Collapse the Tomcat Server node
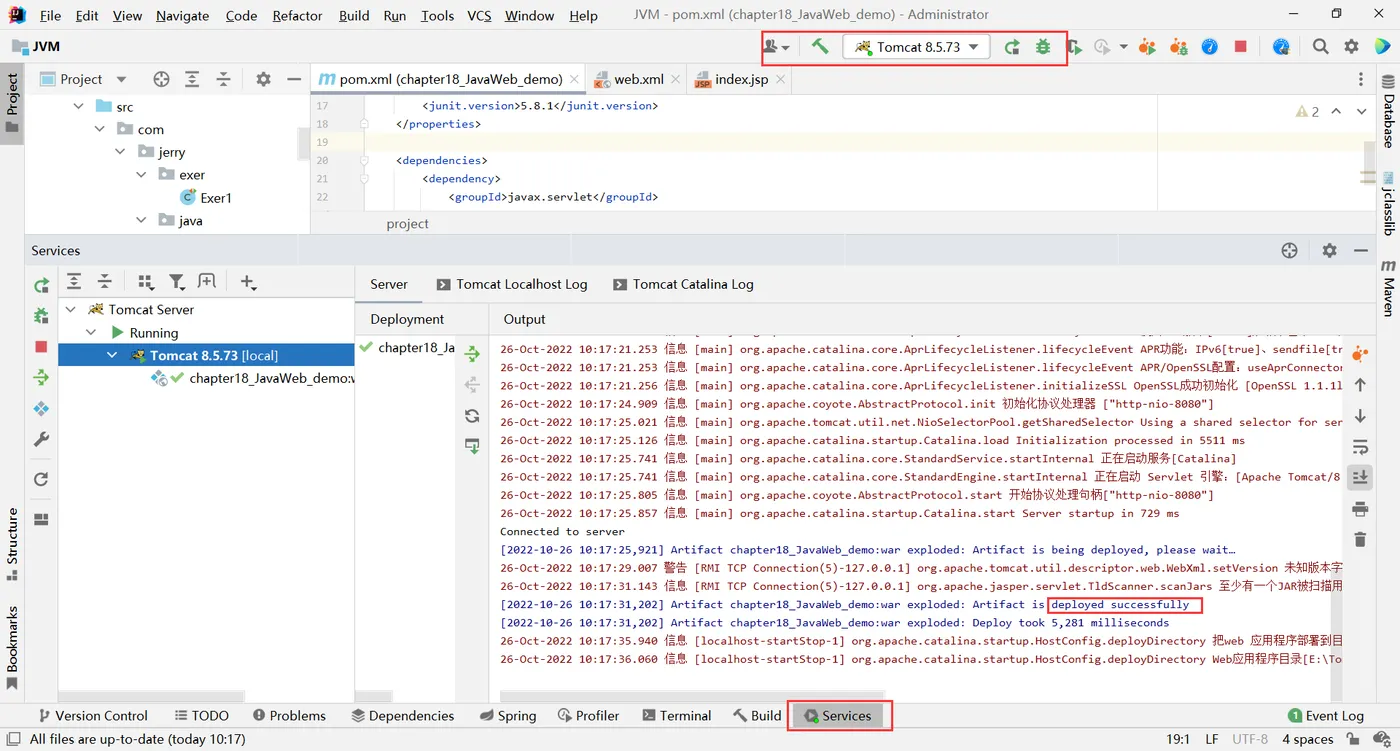The width and height of the screenshot is (1400, 751). pyautogui.click(x=70, y=310)
